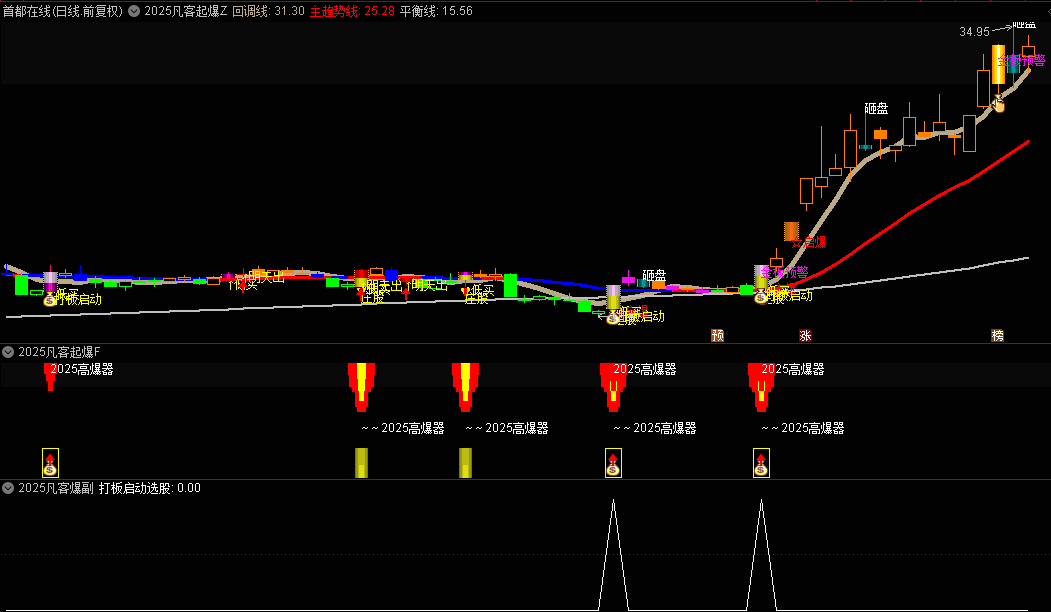Click the money bag icon at the chart's lowest trough
Image resolution: width=1051 pixels, height=612 pixels.
coord(613,318)
